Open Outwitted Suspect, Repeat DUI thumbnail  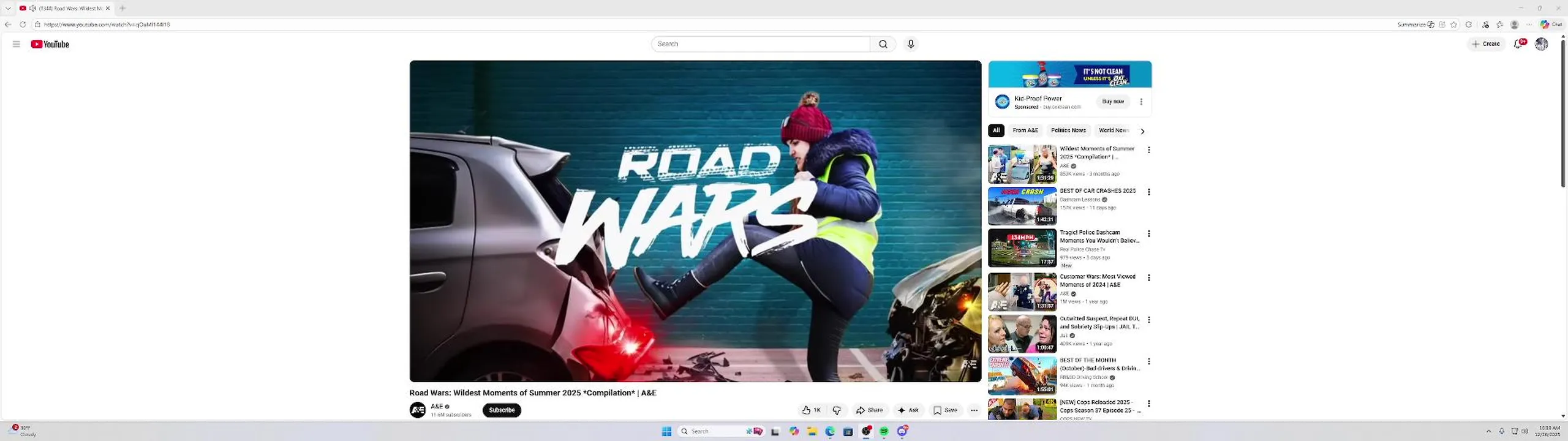pyautogui.click(x=1022, y=334)
